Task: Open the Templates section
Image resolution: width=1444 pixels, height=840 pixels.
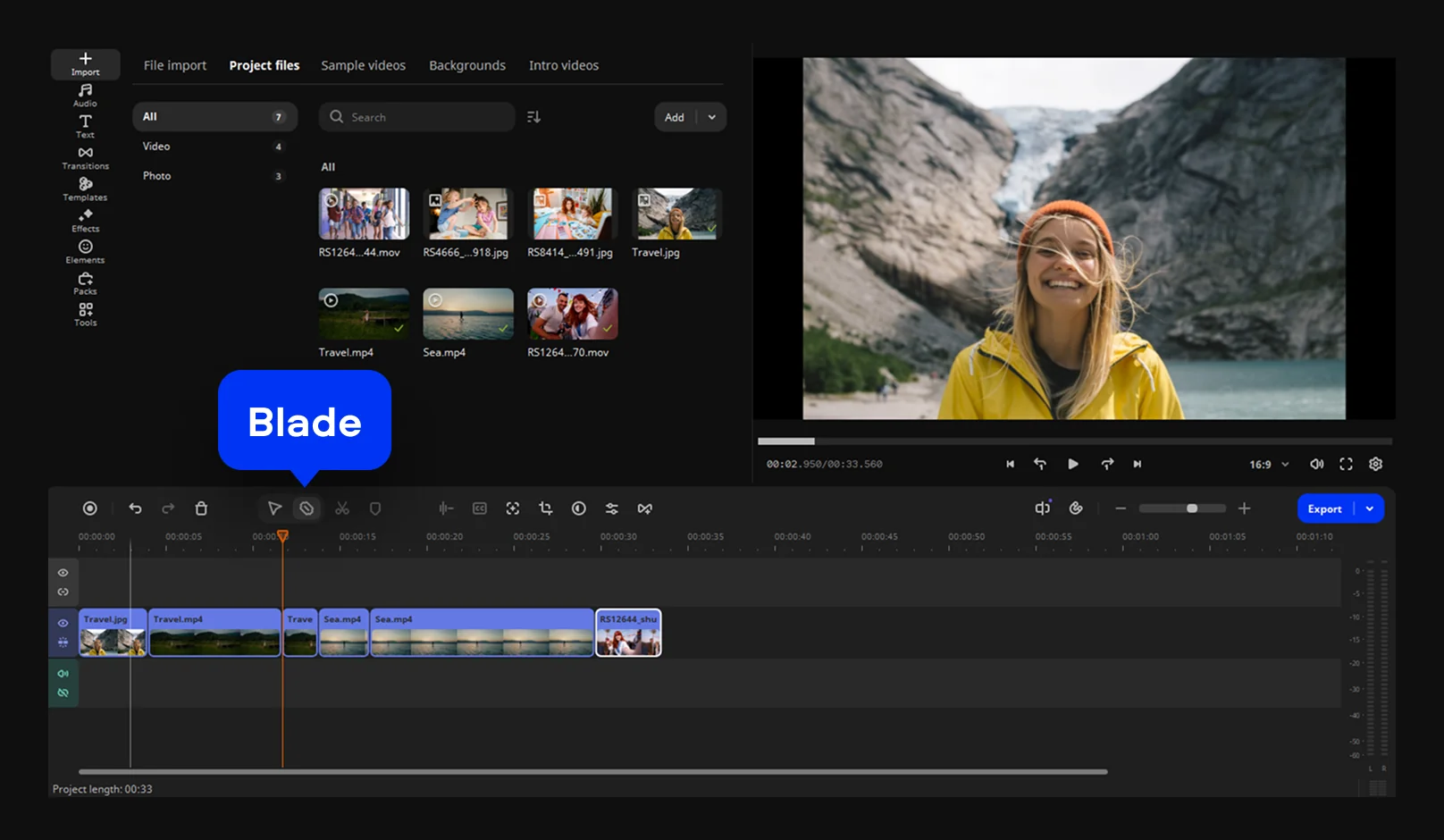Action: coord(85,189)
